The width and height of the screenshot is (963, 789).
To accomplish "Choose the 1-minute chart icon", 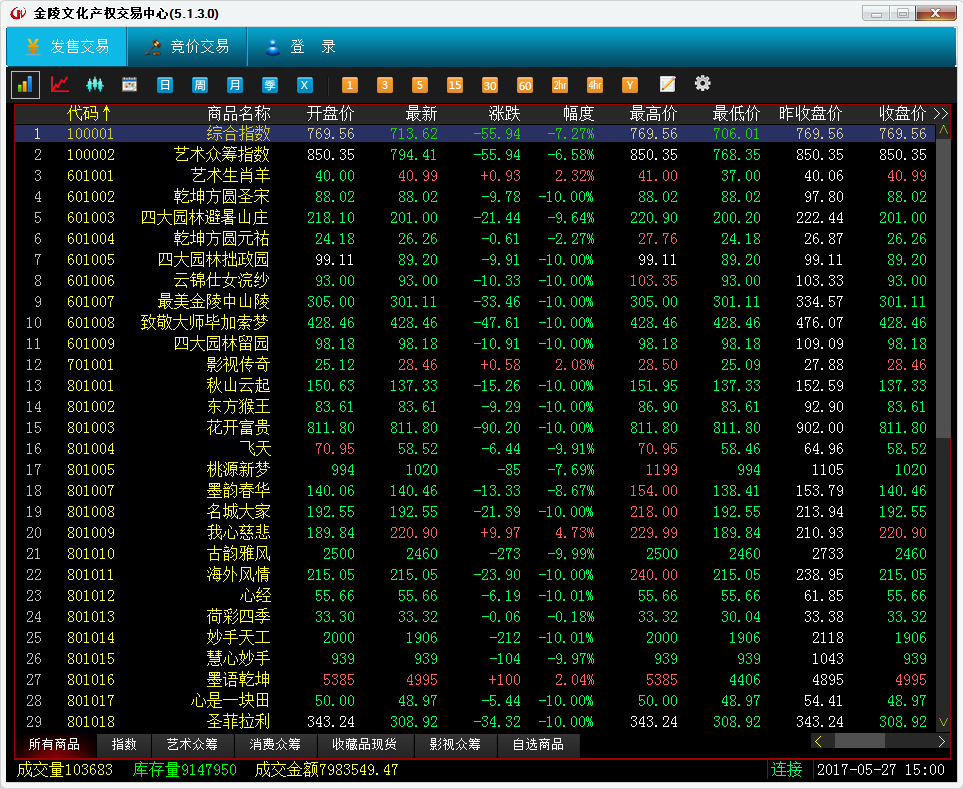I will [x=349, y=85].
